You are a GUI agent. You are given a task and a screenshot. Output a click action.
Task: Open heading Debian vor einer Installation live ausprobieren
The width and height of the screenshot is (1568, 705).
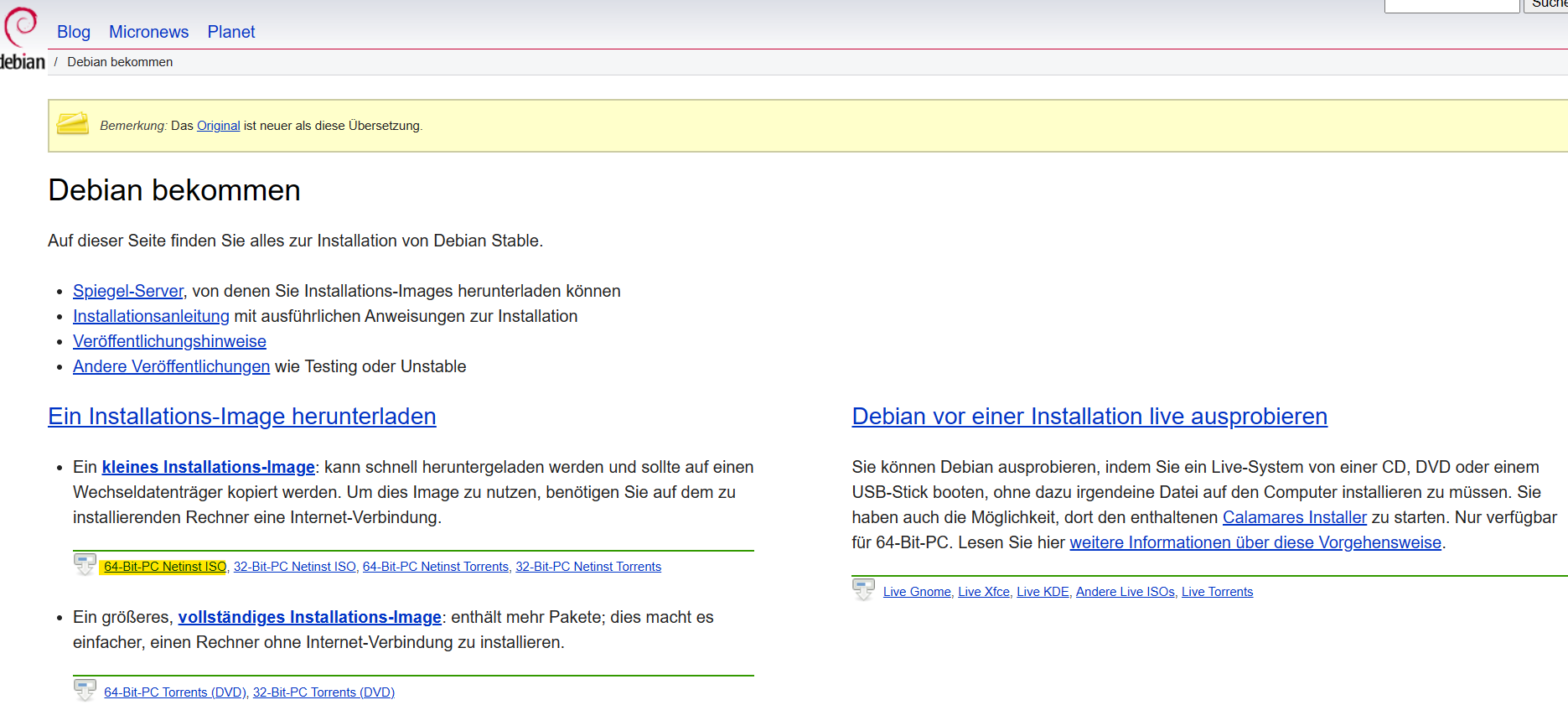pyautogui.click(x=1089, y=417)
